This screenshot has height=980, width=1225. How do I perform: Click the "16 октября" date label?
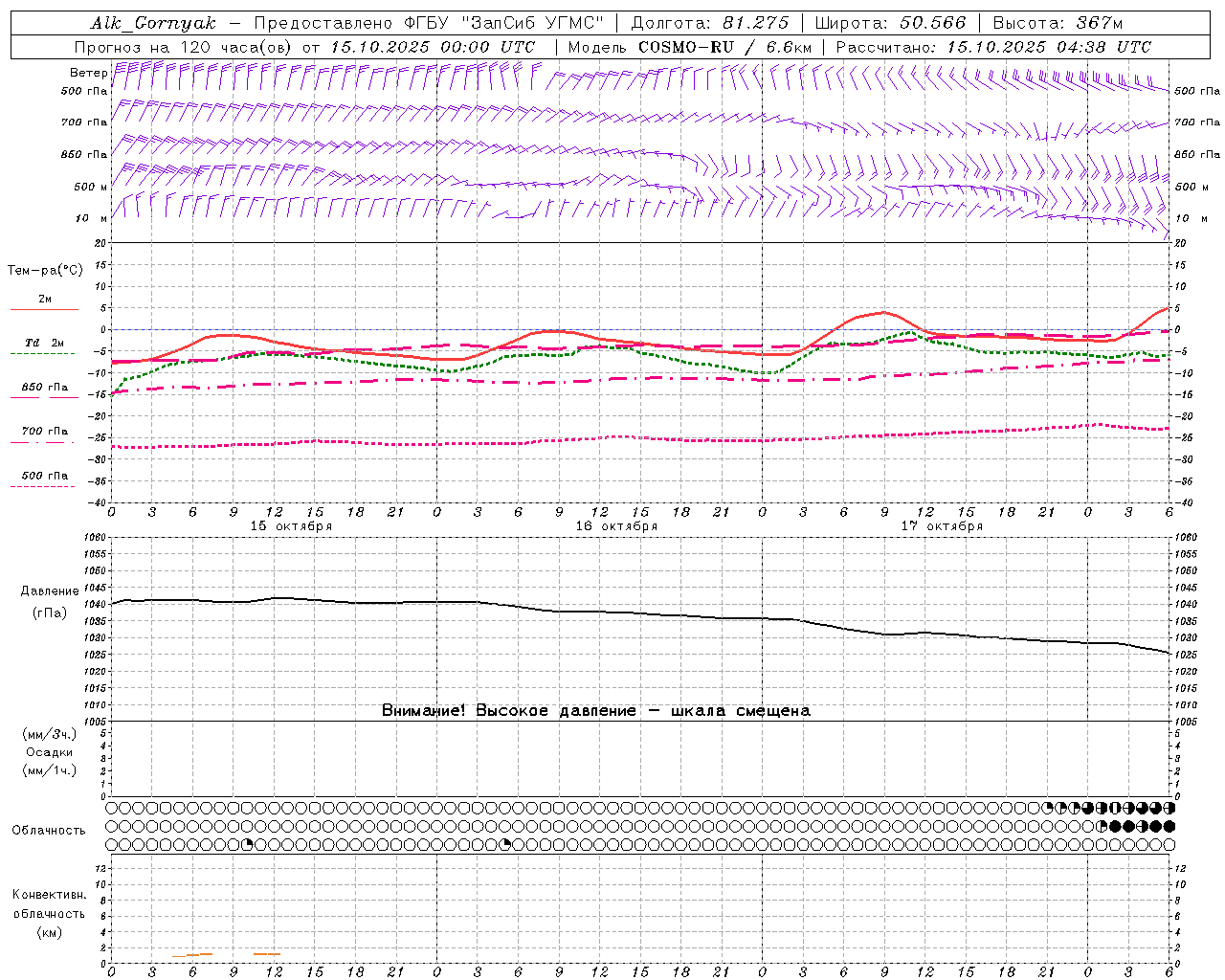tap(616, 526)
